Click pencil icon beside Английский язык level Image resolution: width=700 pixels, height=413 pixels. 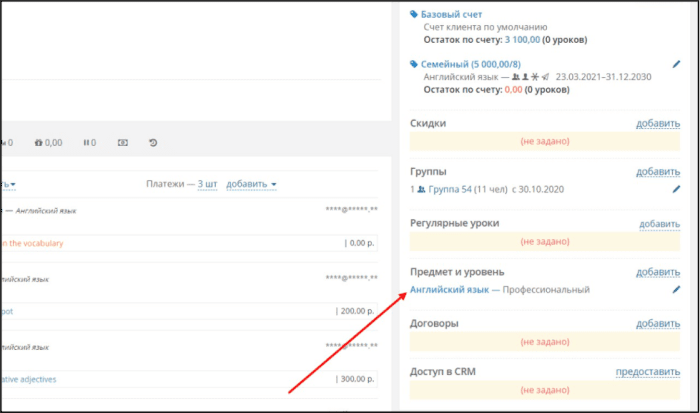[x=676, y=290]
